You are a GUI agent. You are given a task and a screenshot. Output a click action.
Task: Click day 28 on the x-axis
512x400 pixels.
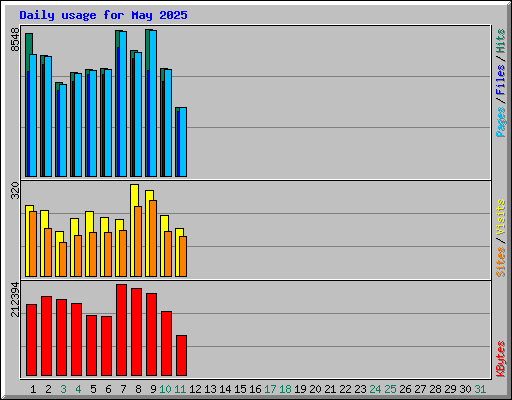pos(435,389)
